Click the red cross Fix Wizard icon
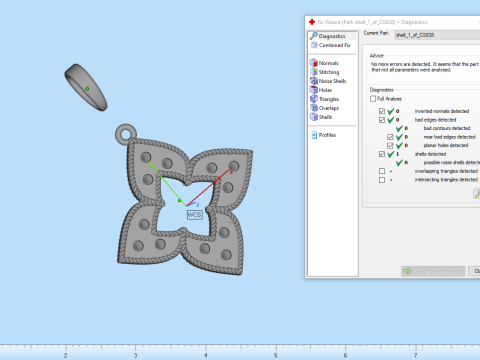Screen dimensions: 480x360 (x=312, y=22)
